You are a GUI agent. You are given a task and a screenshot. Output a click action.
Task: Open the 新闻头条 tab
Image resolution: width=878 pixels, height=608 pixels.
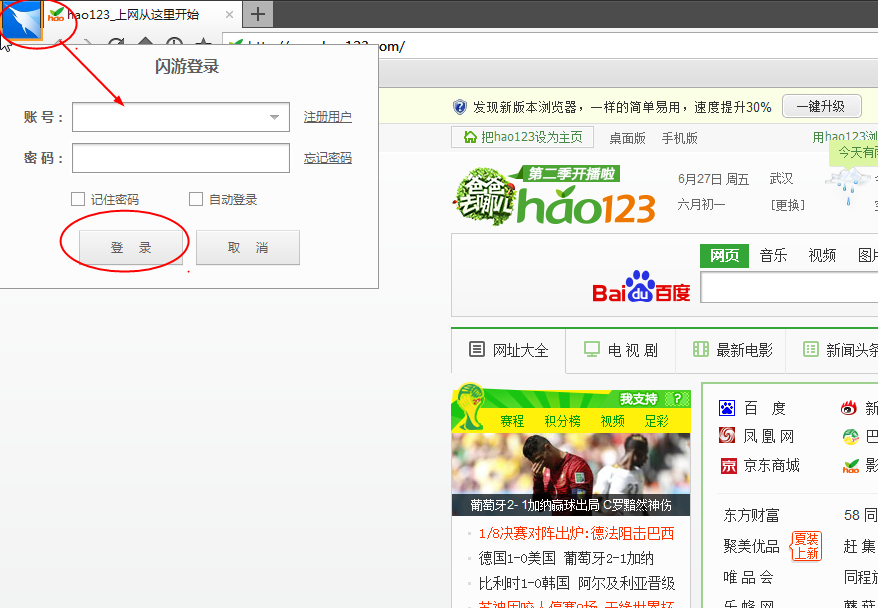point(833,350)
